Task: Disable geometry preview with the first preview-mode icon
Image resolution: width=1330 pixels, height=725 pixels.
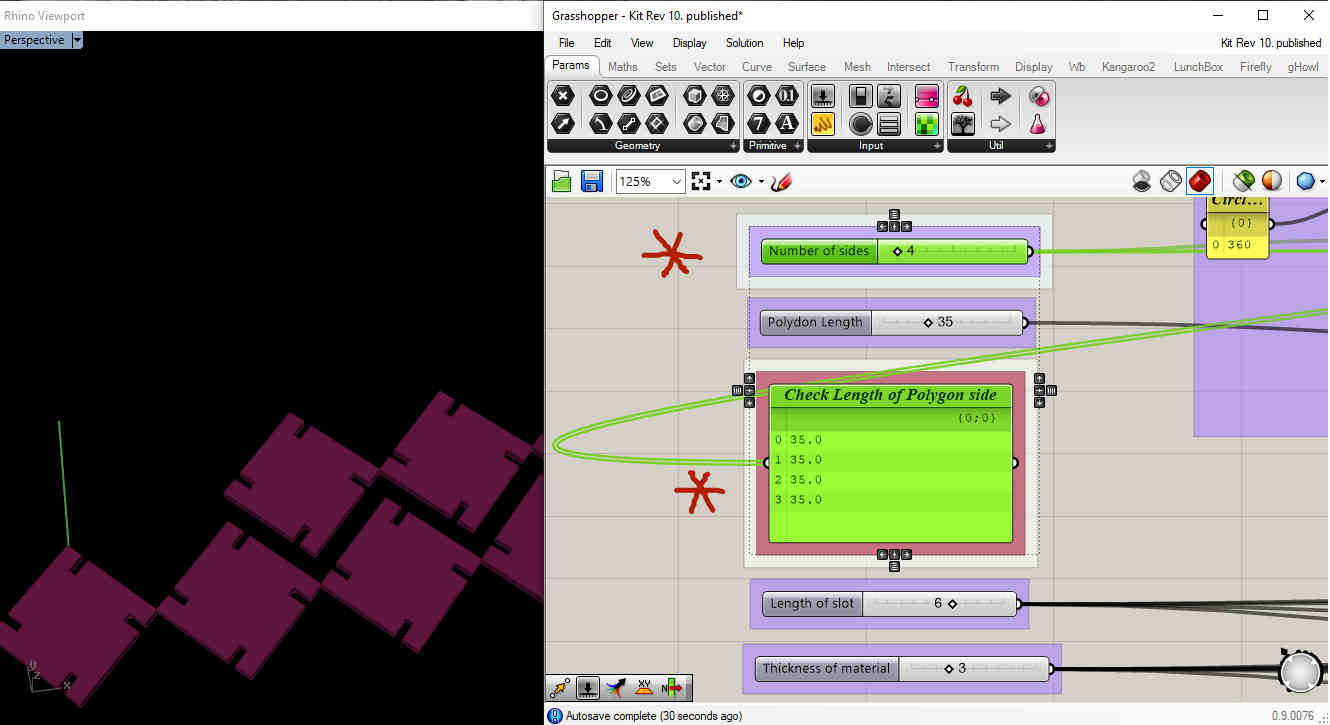Action: click(1141, 181)
